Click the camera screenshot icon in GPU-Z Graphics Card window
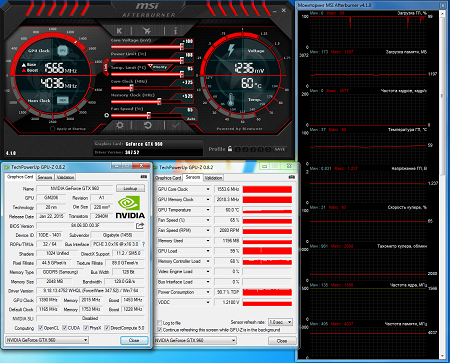Screen dimensions: 450x363 (x=144, y=177)
